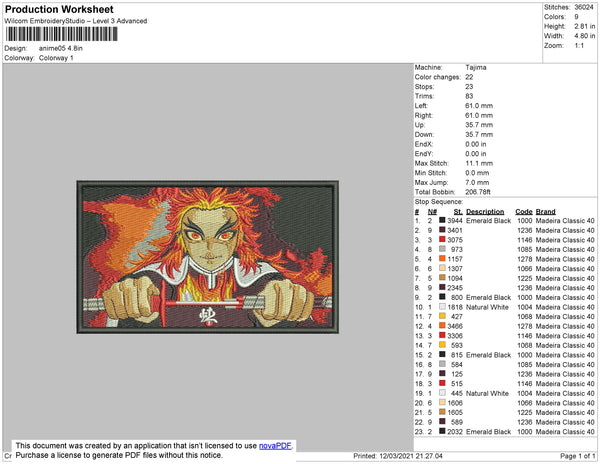Click the Left extent value "61.0 mm"
The height and width of the screenshot is (464, 600).
click(479, 106)
